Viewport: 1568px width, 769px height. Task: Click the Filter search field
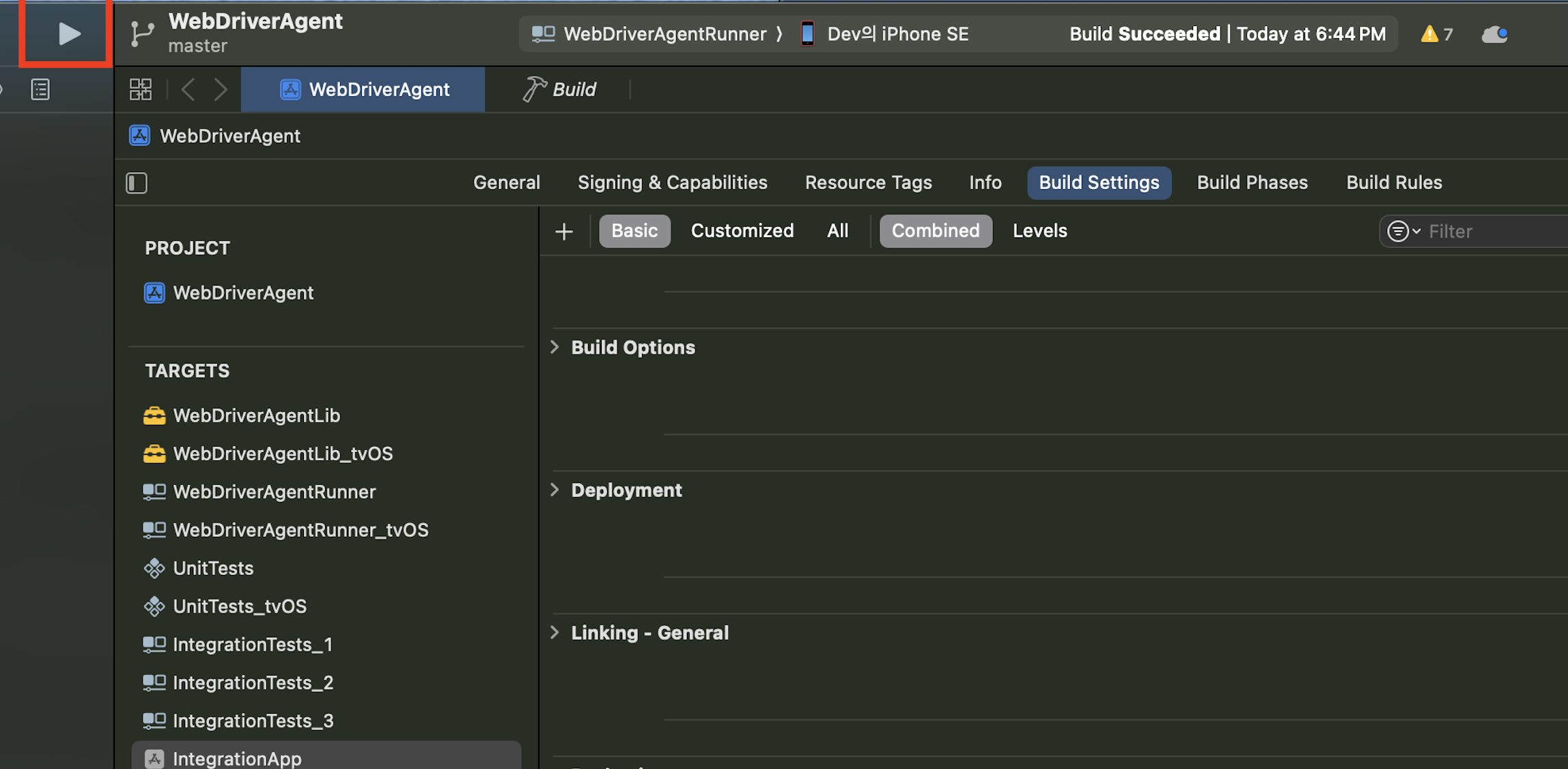1489,232
